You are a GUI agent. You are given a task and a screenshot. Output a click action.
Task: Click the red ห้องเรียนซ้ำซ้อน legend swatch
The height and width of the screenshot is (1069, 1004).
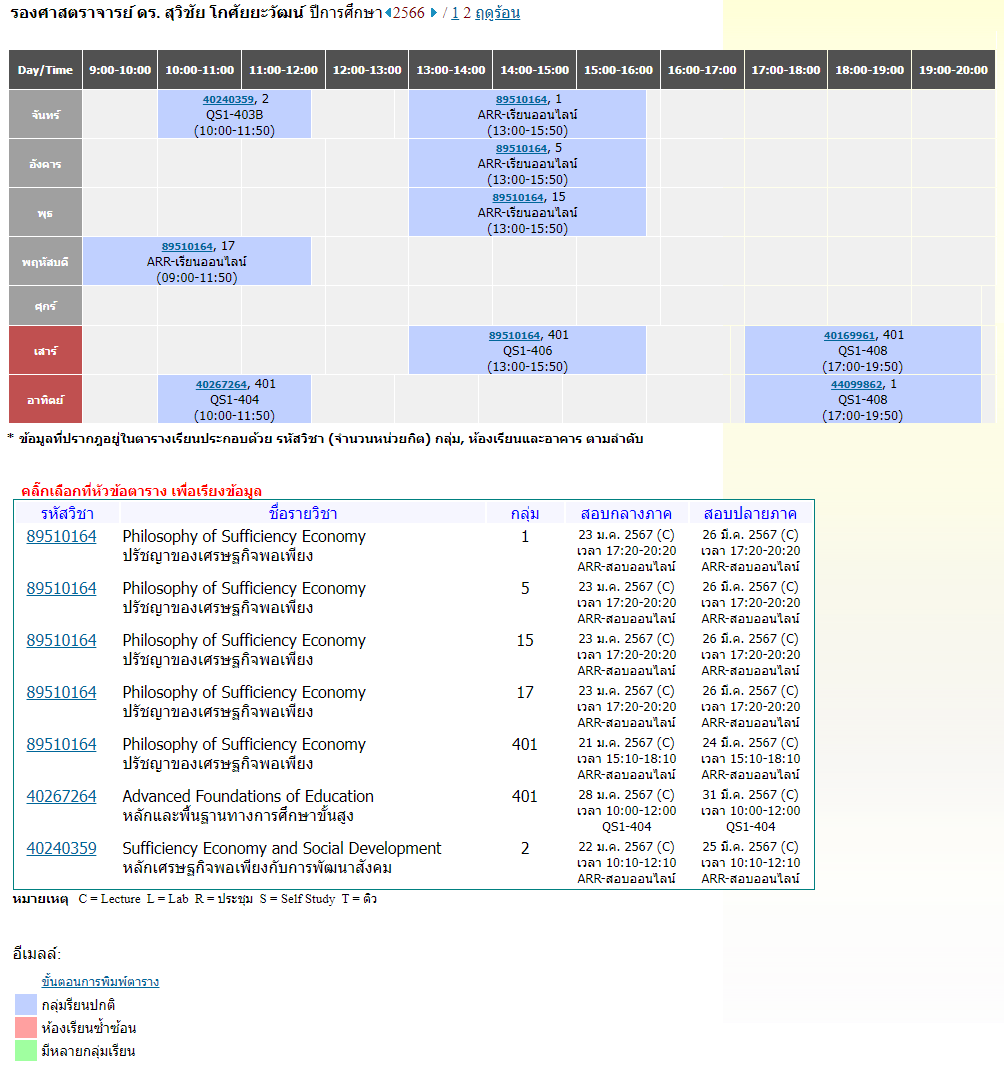[26, 1027]
